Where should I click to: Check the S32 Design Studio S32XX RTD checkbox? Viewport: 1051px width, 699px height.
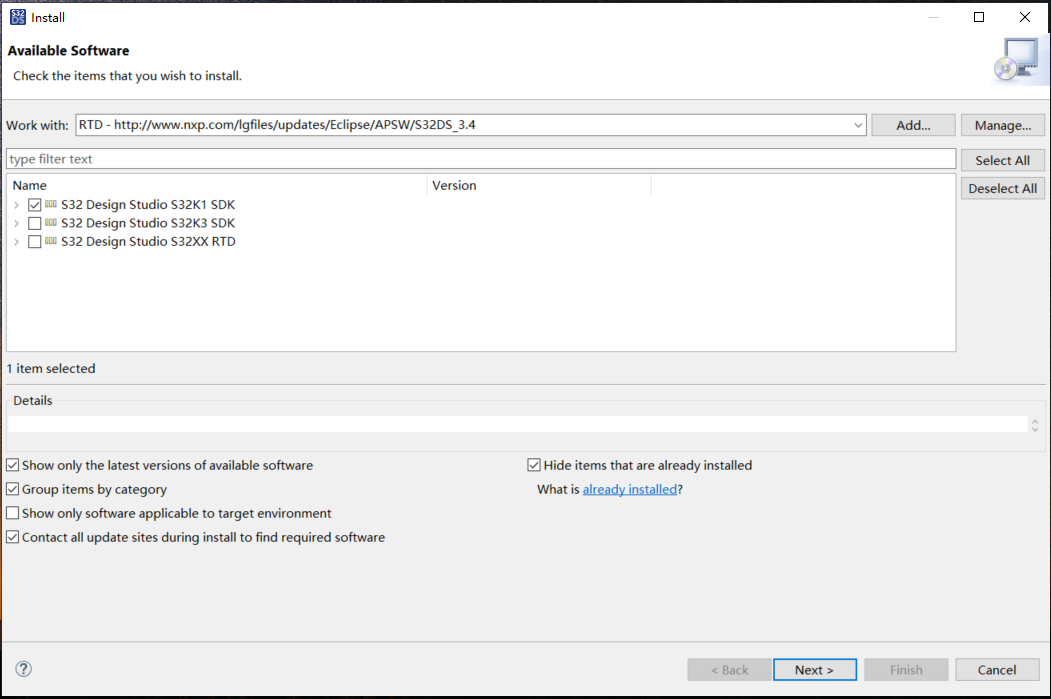(35, 242)
